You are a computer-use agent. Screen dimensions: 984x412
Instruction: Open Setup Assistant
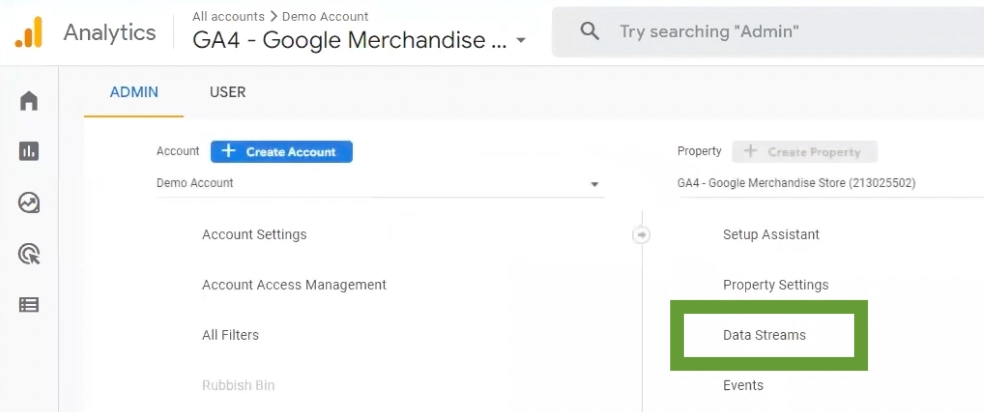(771, 235)
